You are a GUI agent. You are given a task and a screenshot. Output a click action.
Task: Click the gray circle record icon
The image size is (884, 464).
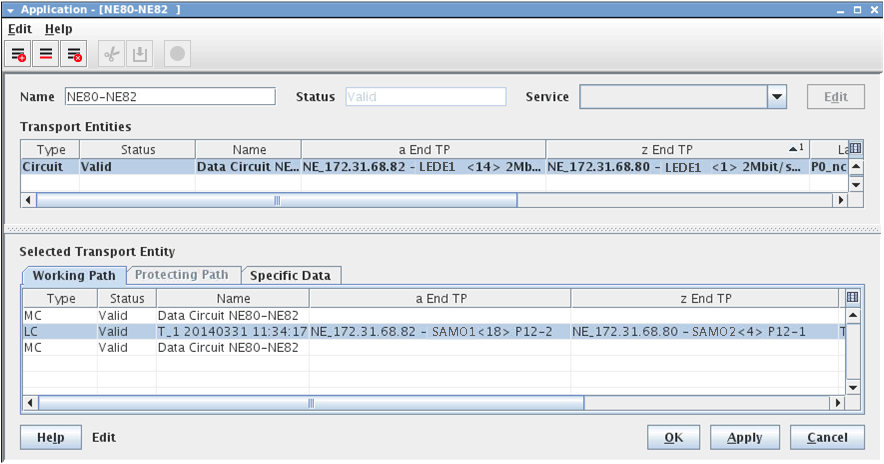coord(177,55)
